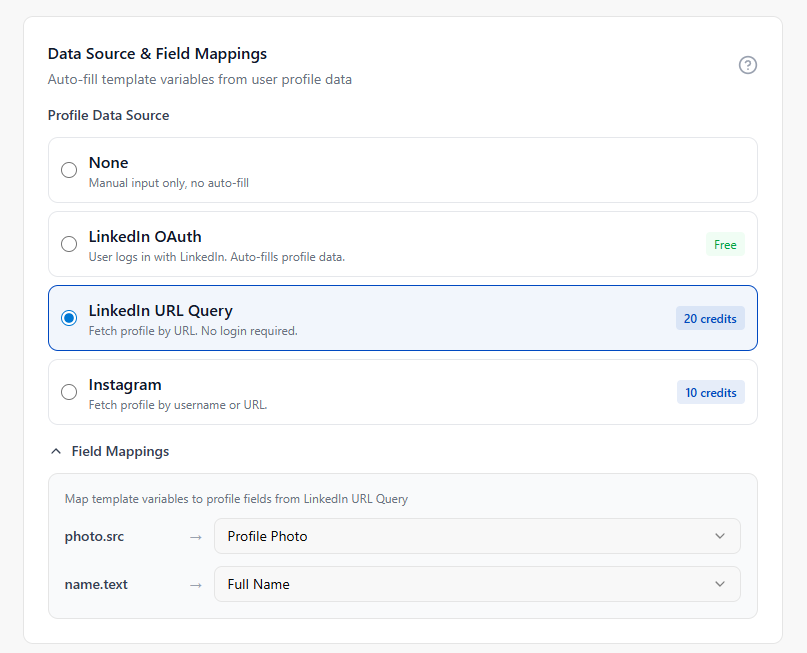
Task: Click the 10 credits badge on Instagram
Action: click(x=710, y=392)
